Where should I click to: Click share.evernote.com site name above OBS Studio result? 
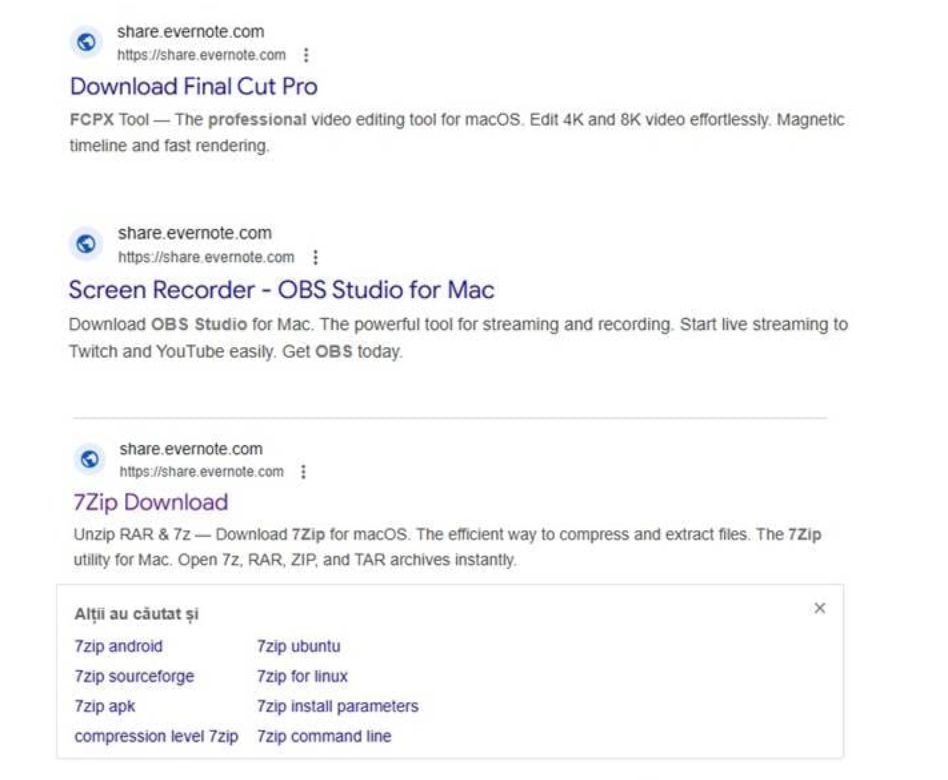195,233
